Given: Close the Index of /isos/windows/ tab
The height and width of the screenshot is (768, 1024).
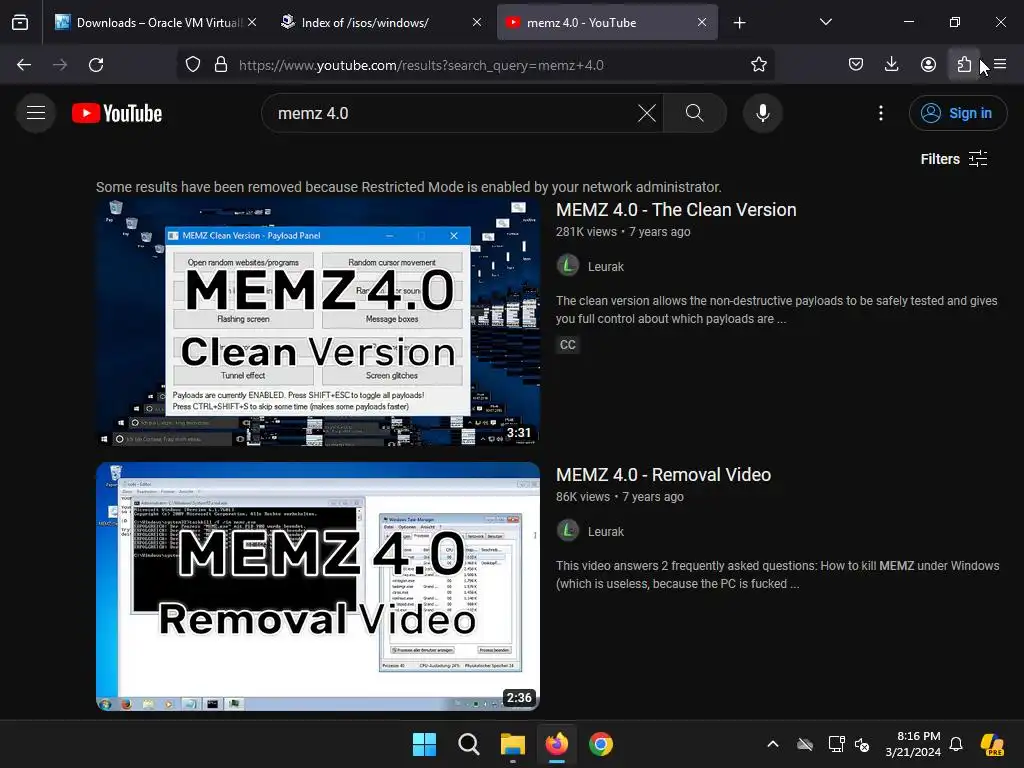Looking at the screenshot, I should coord(477,22).
